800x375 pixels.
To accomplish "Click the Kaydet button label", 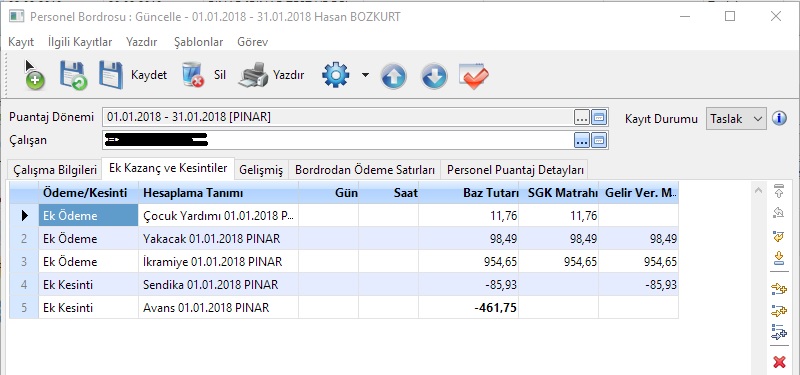I will [x=149, y=75].
